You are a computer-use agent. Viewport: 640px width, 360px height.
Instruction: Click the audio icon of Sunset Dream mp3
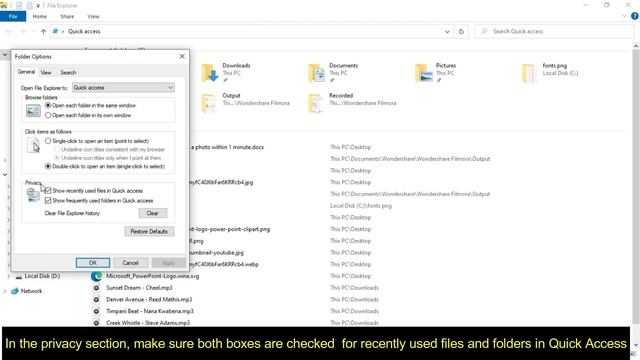click(96, 288)
